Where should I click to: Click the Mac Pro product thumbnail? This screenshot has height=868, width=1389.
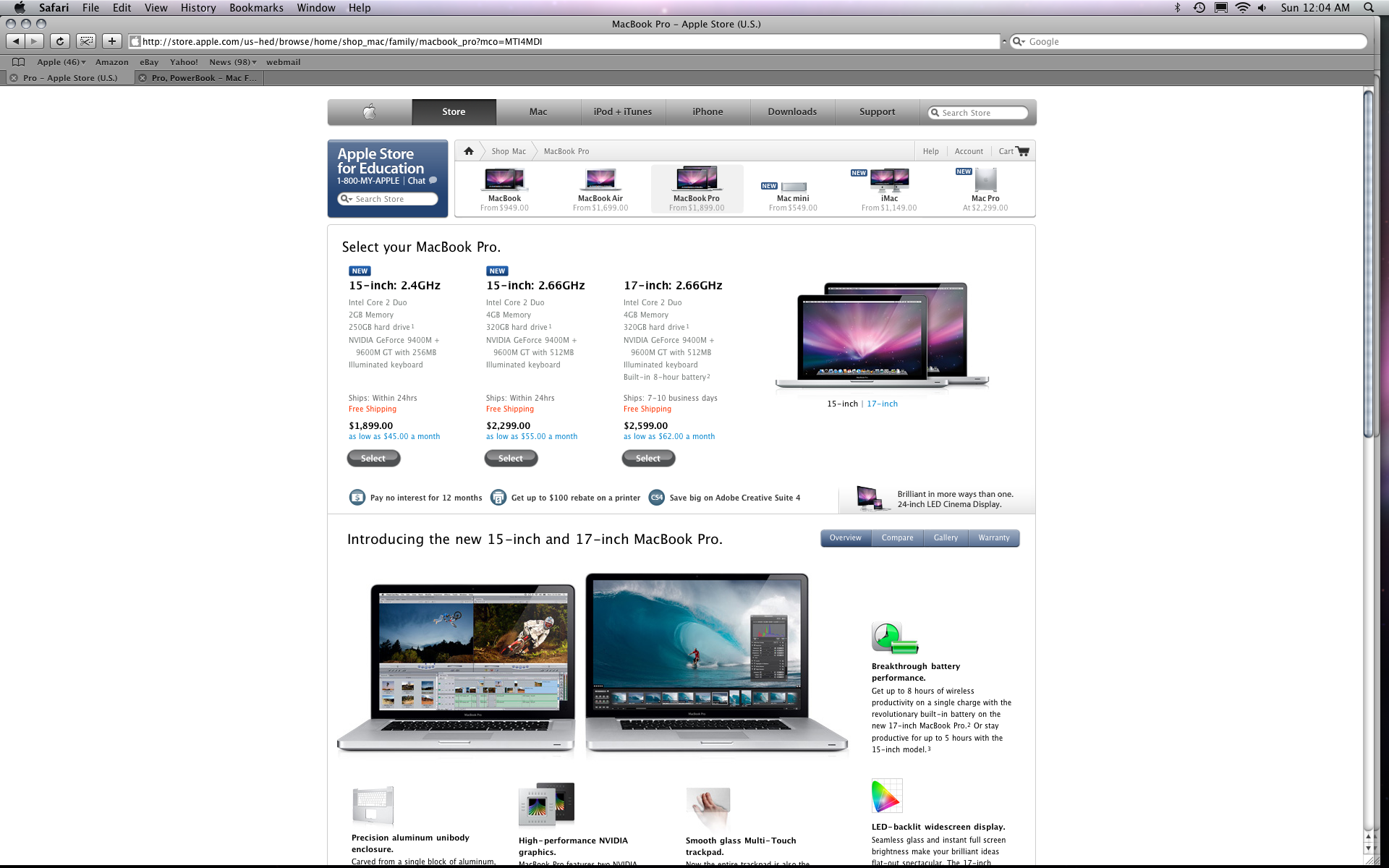985,181
